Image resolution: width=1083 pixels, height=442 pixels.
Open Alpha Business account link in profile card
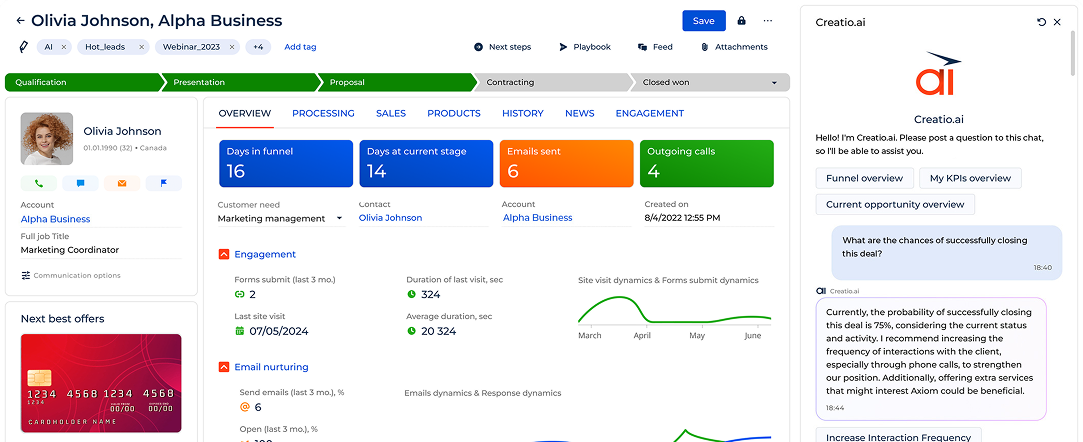coord(55,219)
